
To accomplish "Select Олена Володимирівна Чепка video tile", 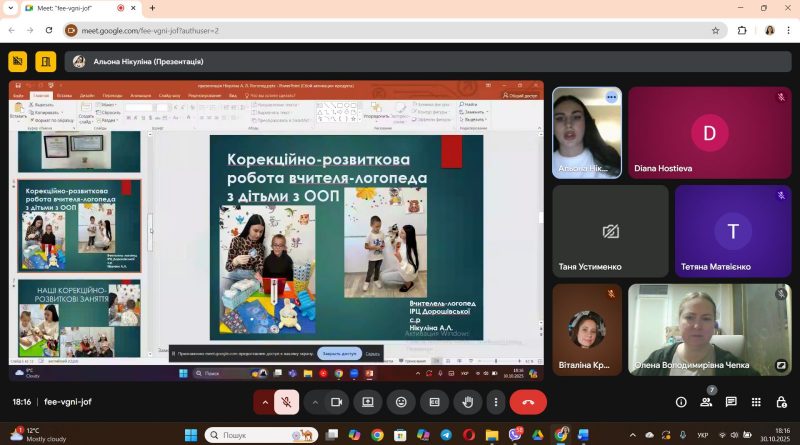I will pyautogui.click(x=710, y=330).
